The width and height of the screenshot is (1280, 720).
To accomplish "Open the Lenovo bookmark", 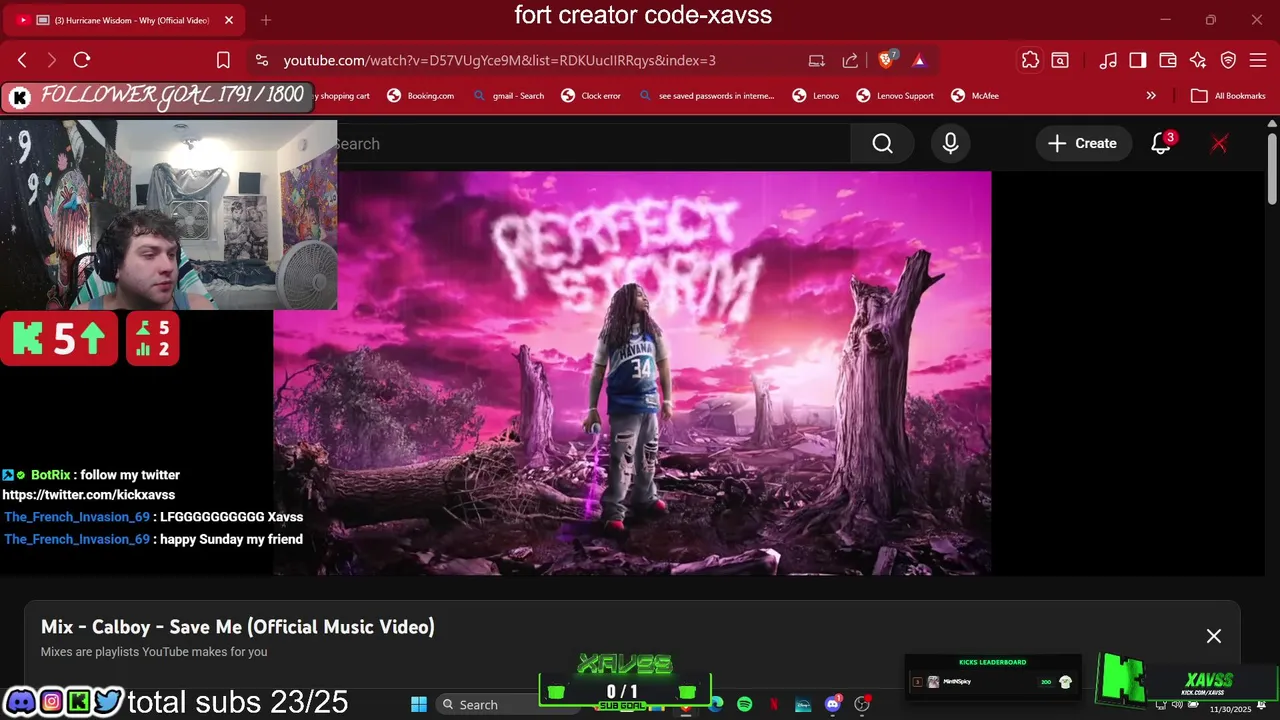I will [815, 96].
